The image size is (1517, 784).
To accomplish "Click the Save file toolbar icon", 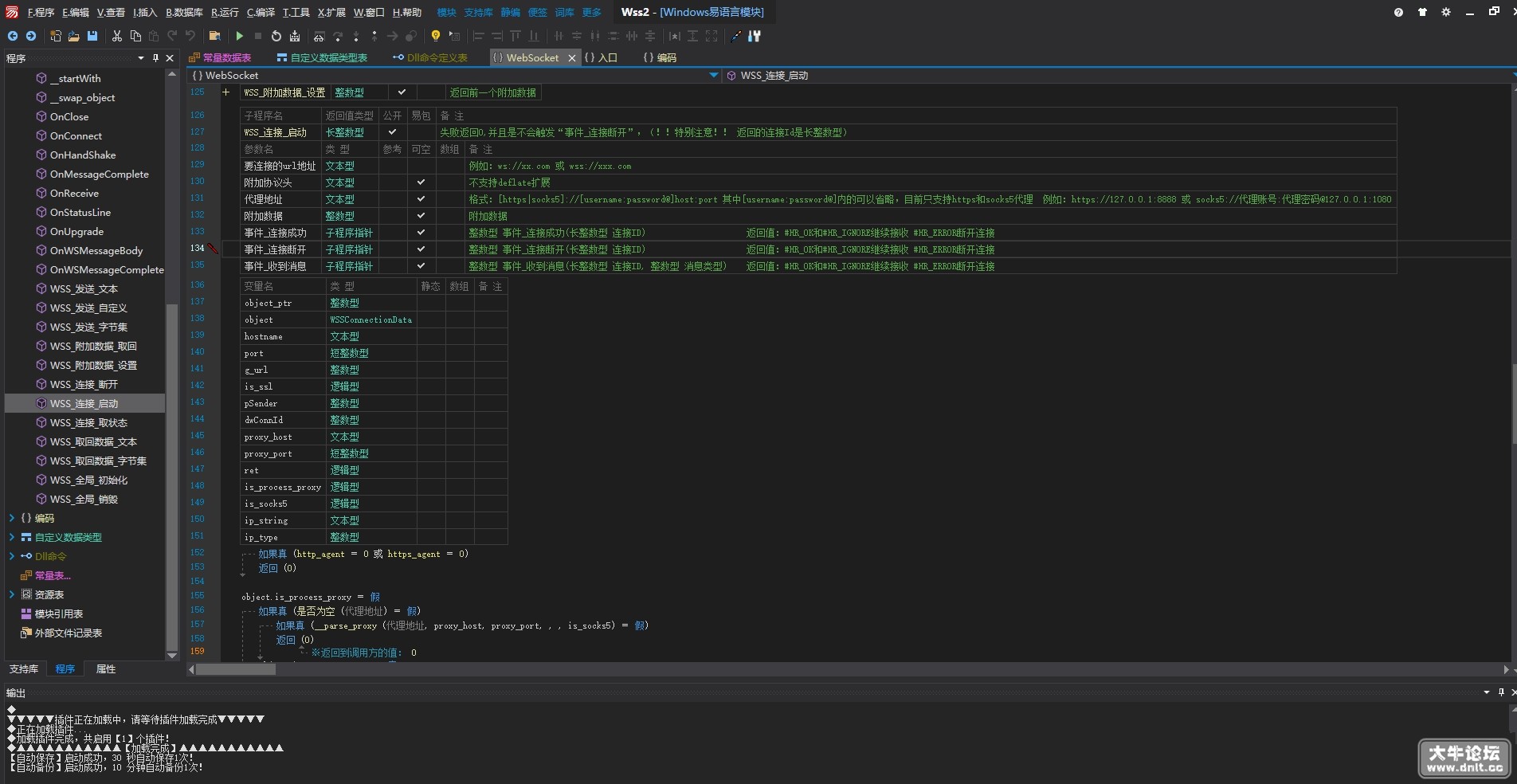I will pyautogui.click(x=92, y=36).
